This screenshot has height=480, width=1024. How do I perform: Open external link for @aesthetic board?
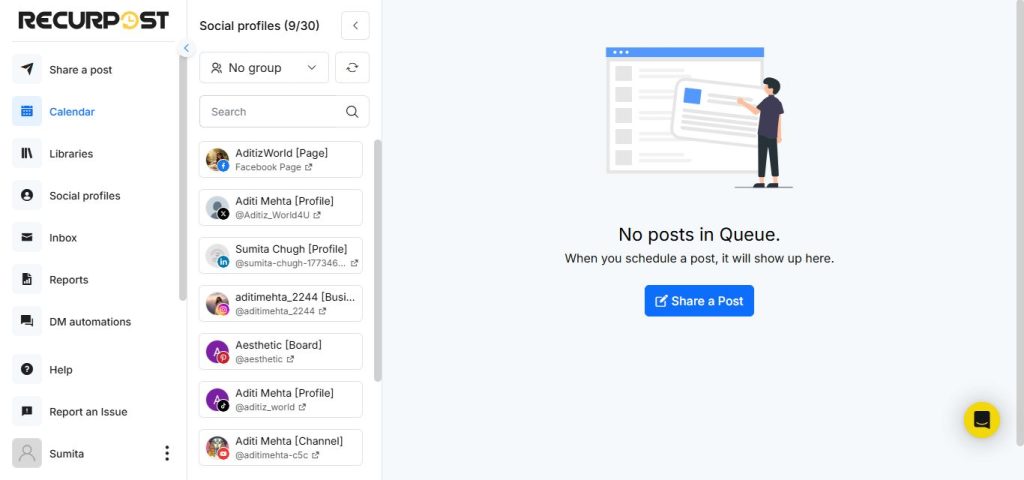(290, 359)
